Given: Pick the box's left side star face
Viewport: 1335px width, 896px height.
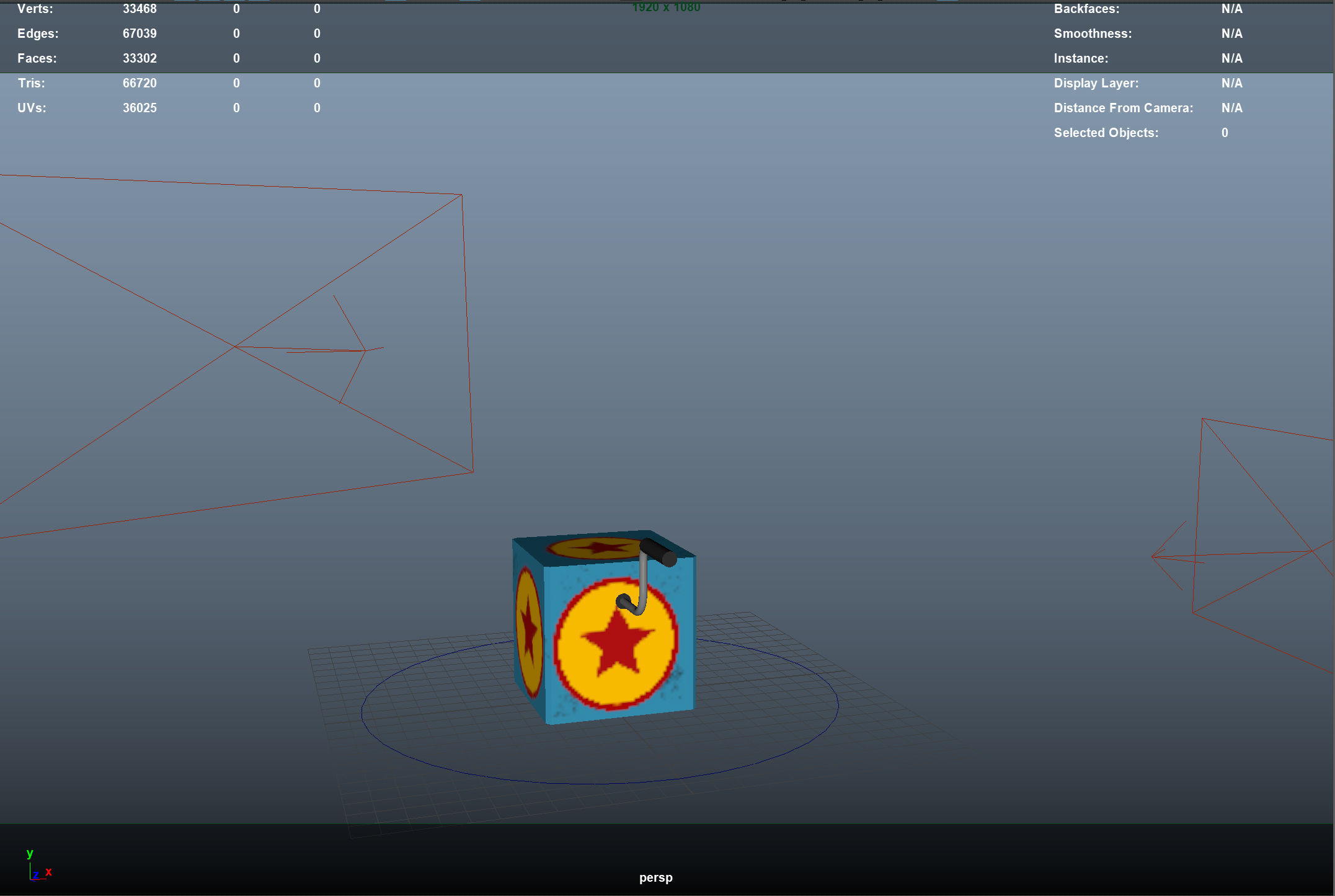Looking at the screenshot, I should 529,631.
